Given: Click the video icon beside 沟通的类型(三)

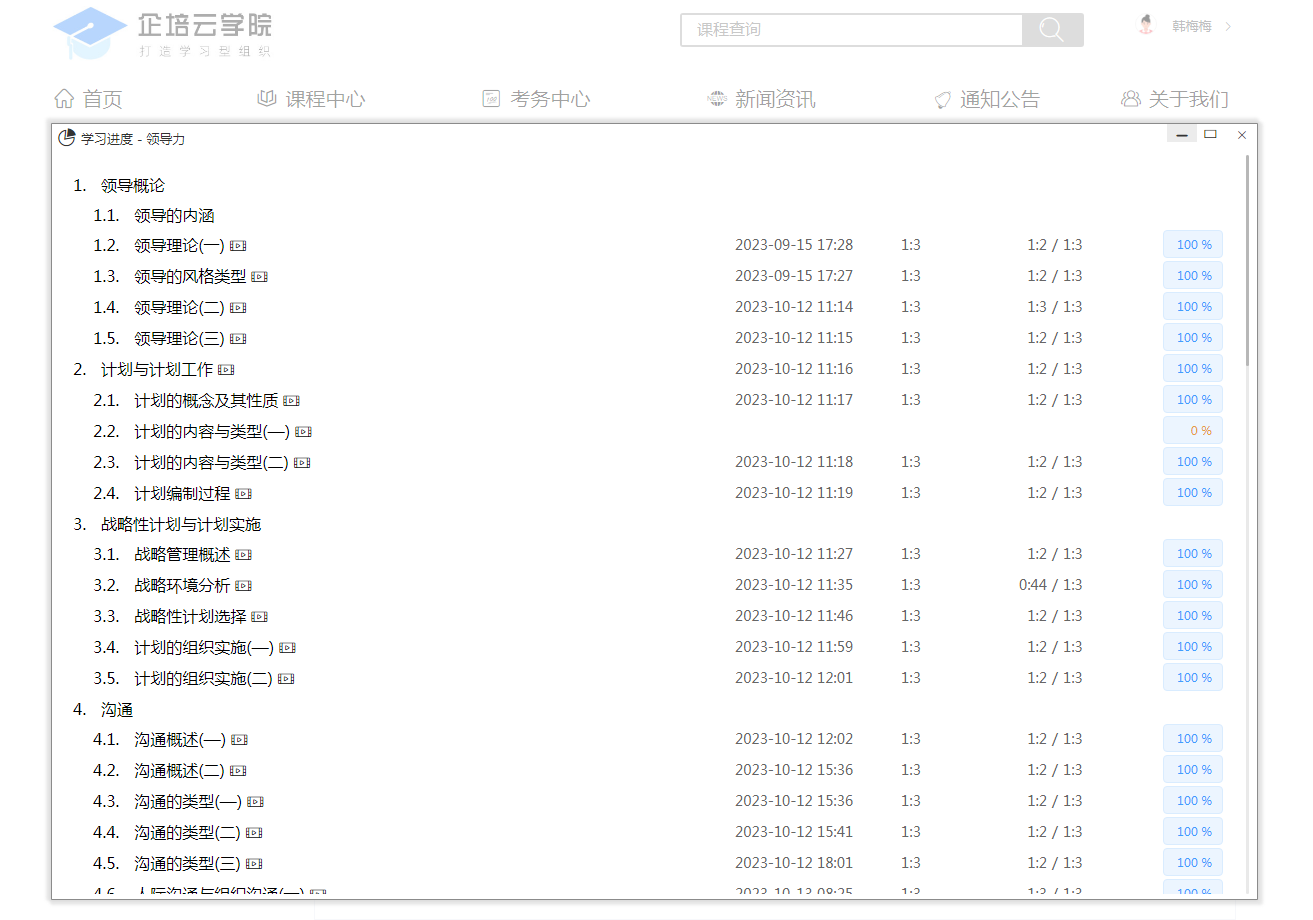Looking at the screenshot, I should pos(254,864).
